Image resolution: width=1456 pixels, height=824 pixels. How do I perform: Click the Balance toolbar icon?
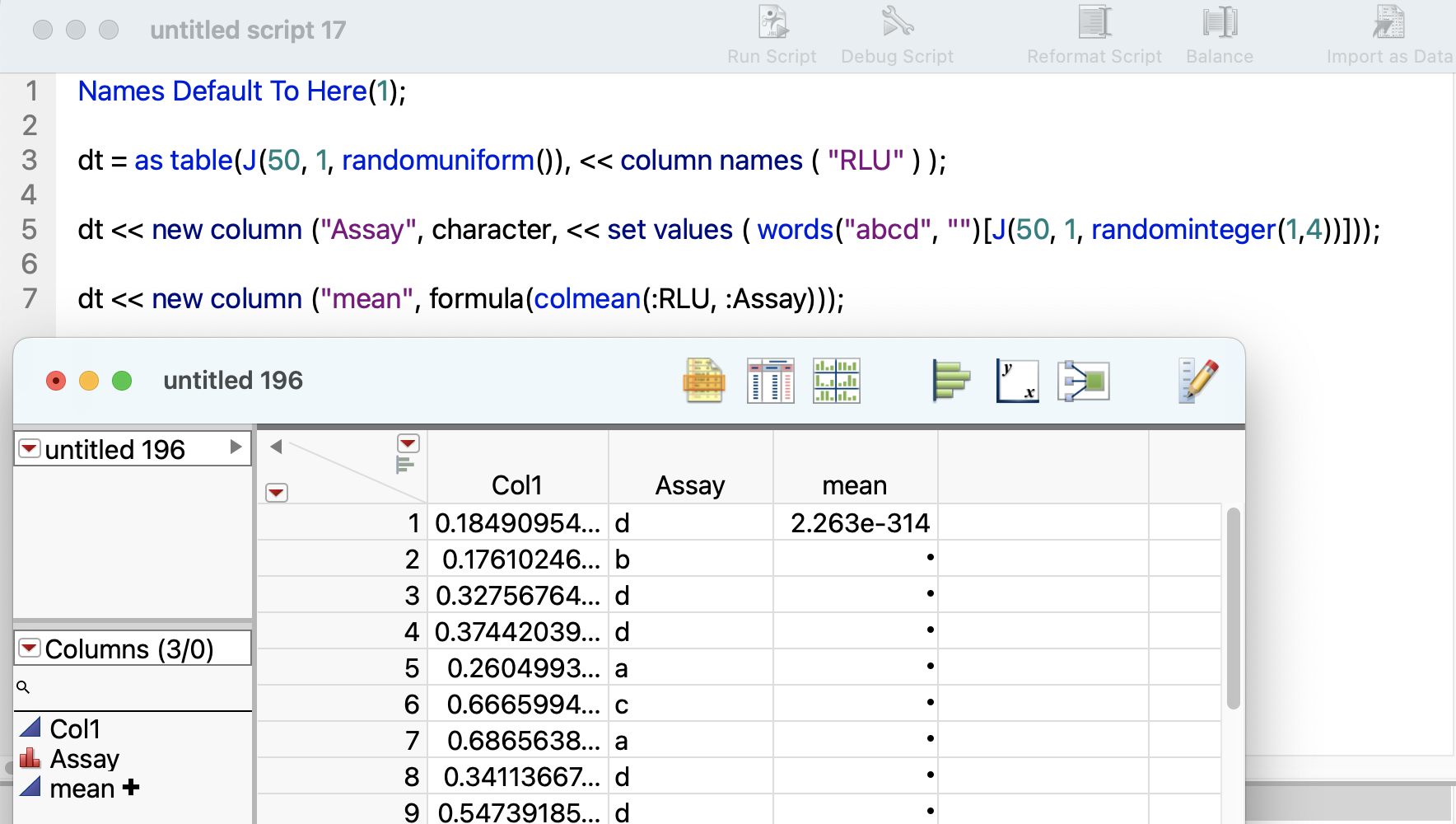point(1219,22)
